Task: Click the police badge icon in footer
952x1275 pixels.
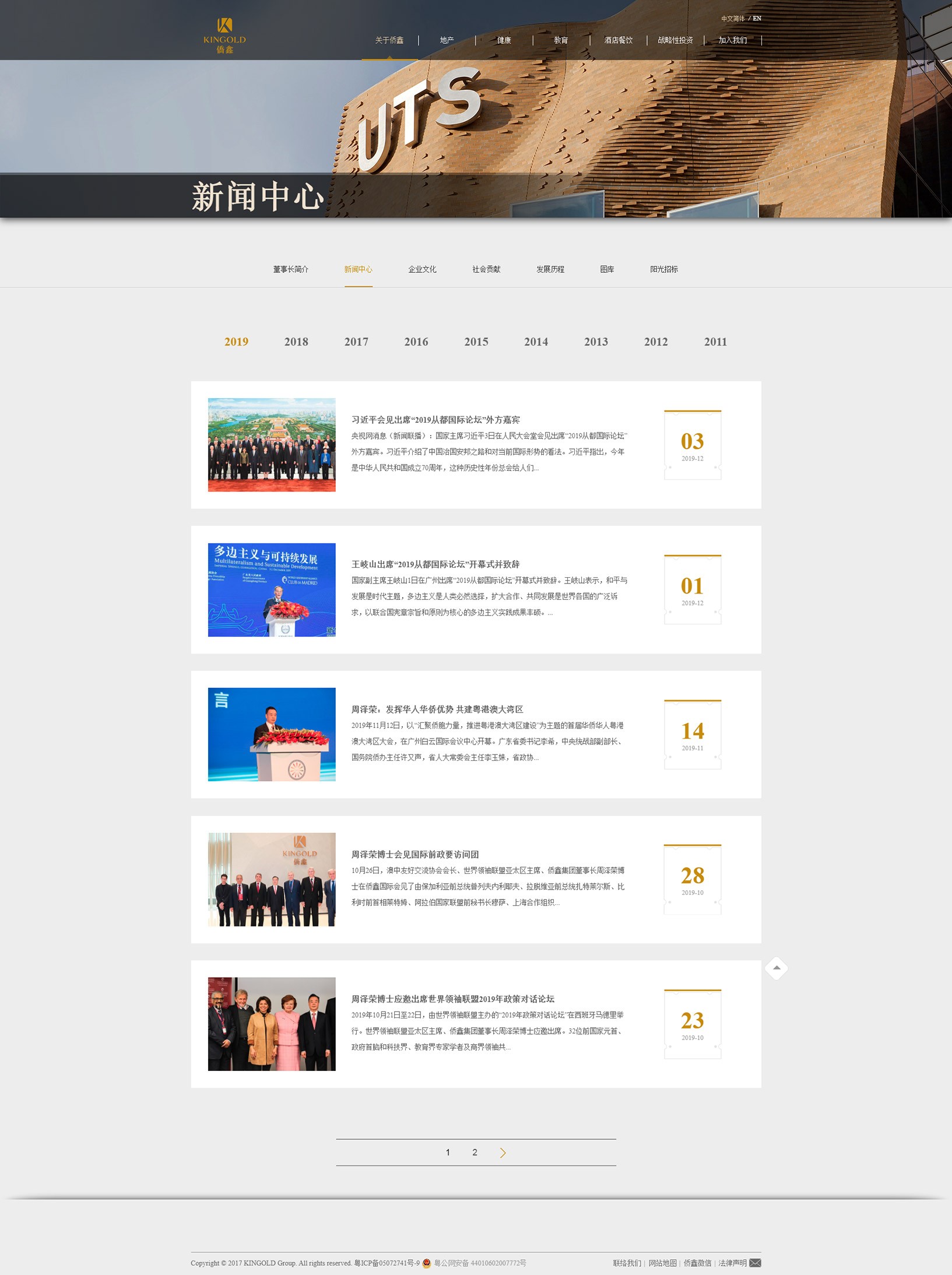Action: [x=427, y=1263]
